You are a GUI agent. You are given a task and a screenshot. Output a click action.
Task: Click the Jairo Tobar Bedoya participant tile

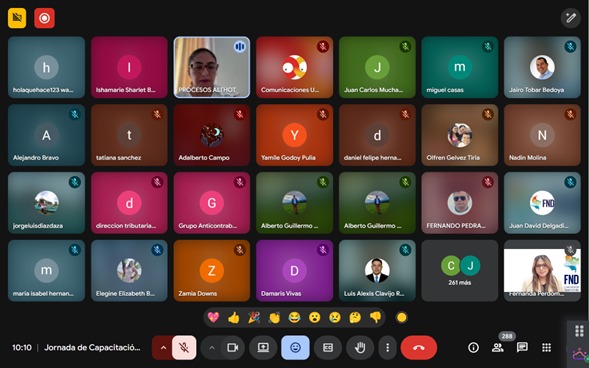pos(542,67)
